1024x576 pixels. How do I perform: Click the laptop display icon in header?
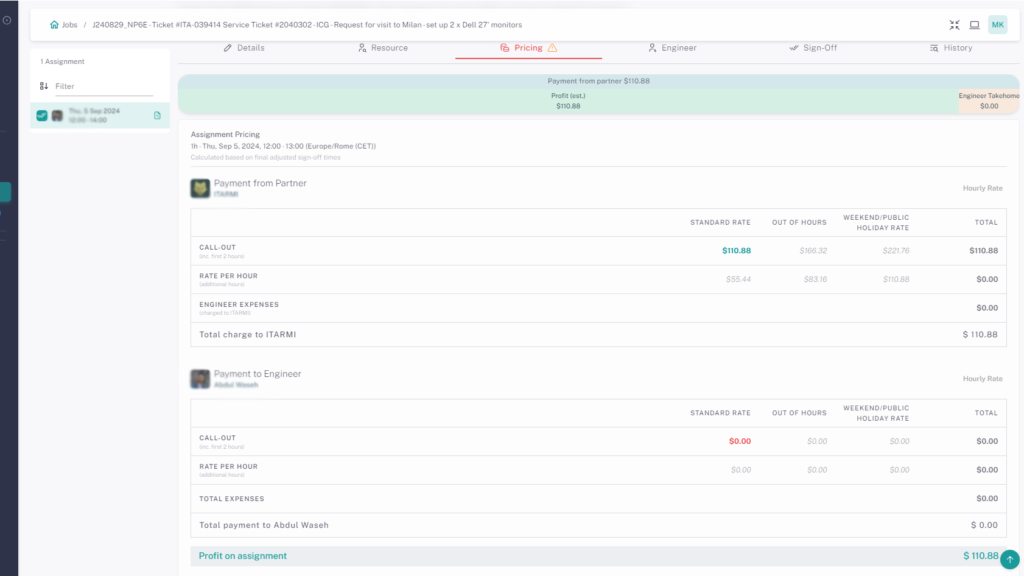coord(974,25)
